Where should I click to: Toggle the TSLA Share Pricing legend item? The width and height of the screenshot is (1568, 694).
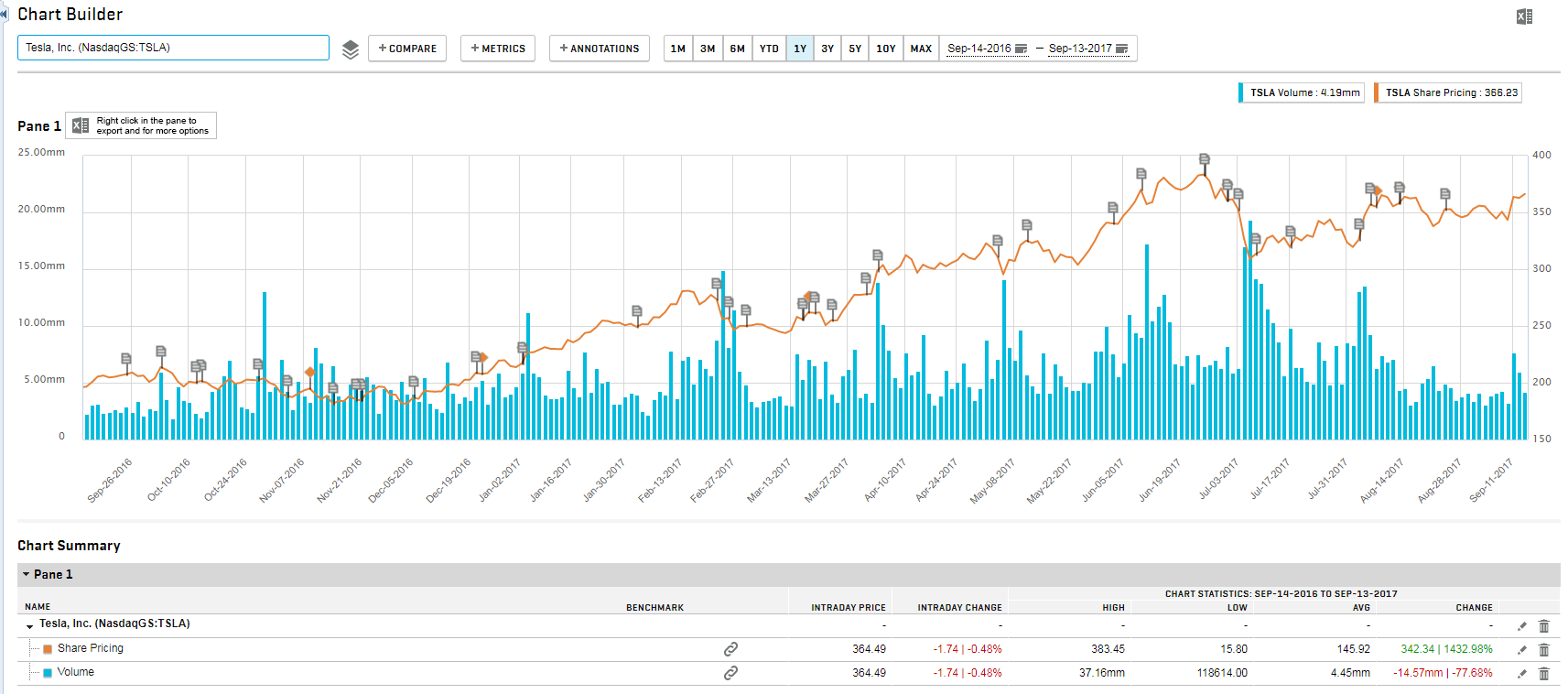pyautogui.click(x=1448, y=92)
